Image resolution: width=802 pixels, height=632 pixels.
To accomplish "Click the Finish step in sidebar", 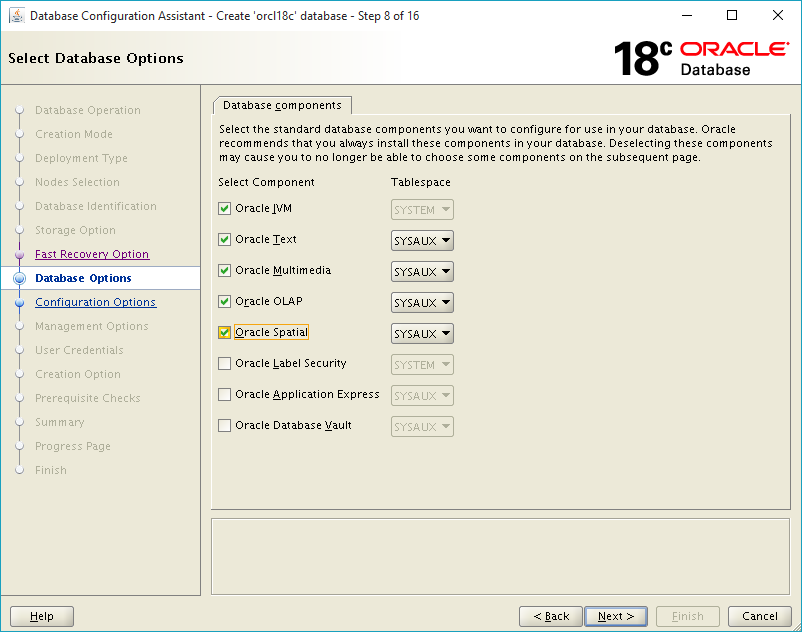I will 51,470.
